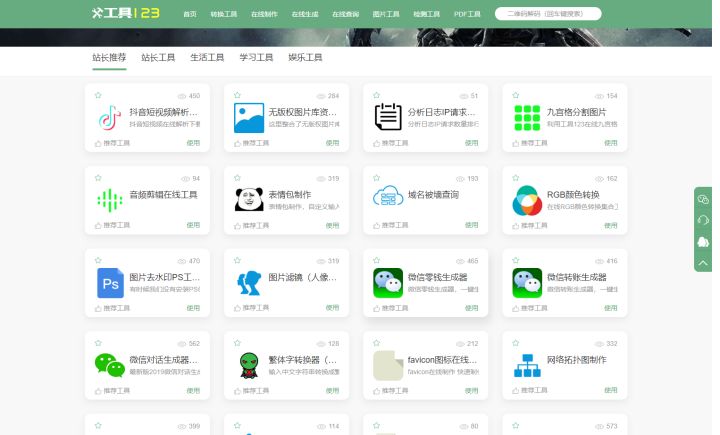Toggle favorite star on 域名被墙查询 card
720x435 pixels.
(377, 178)
